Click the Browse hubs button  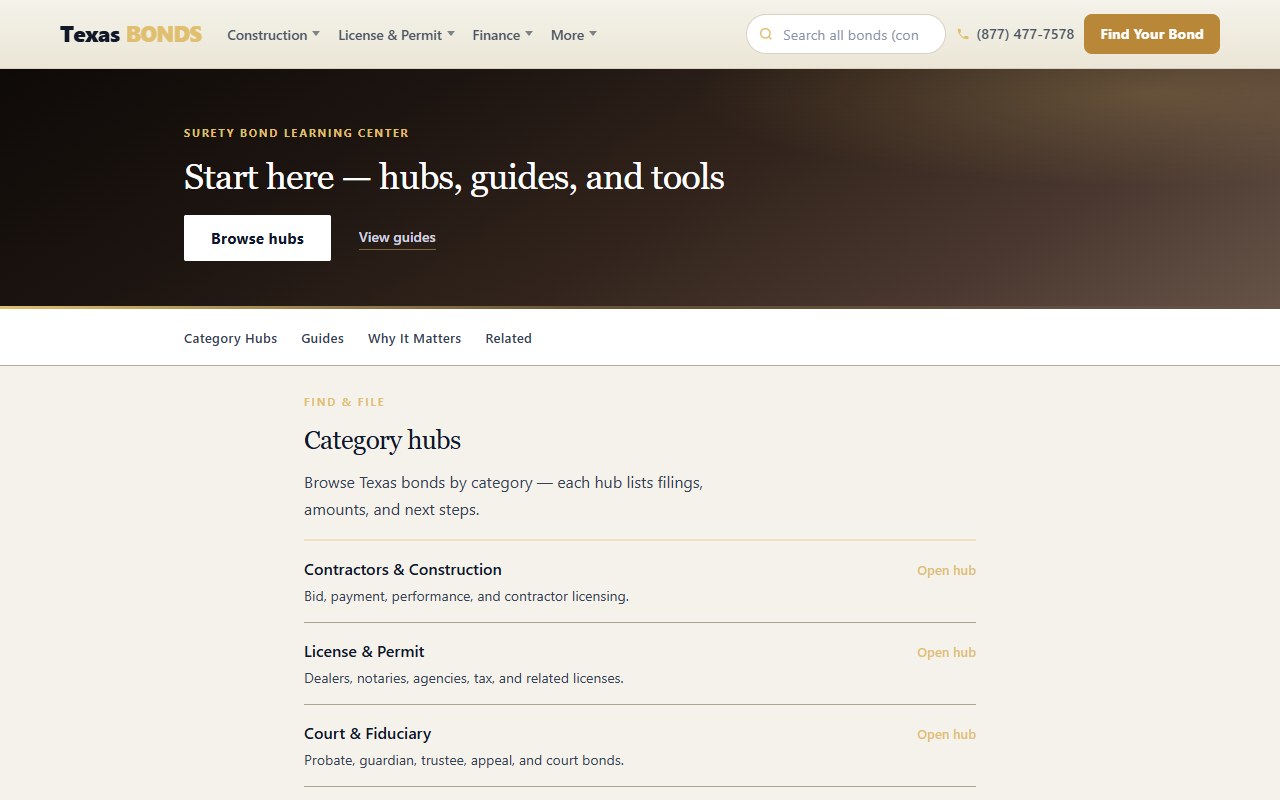point(257,238)
